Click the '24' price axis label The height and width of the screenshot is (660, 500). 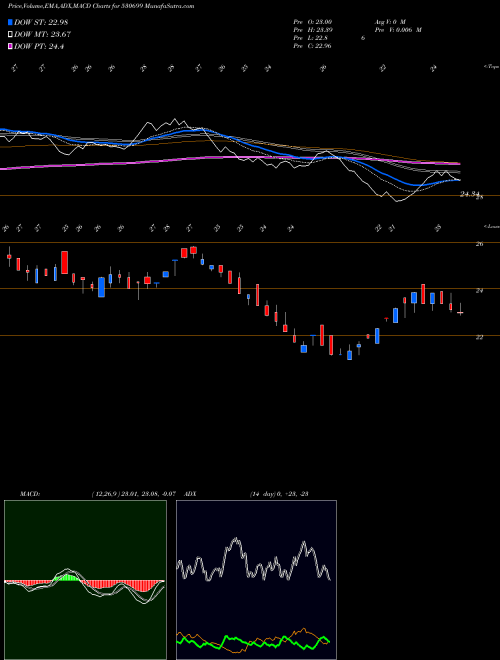click(x=479, y=290)
